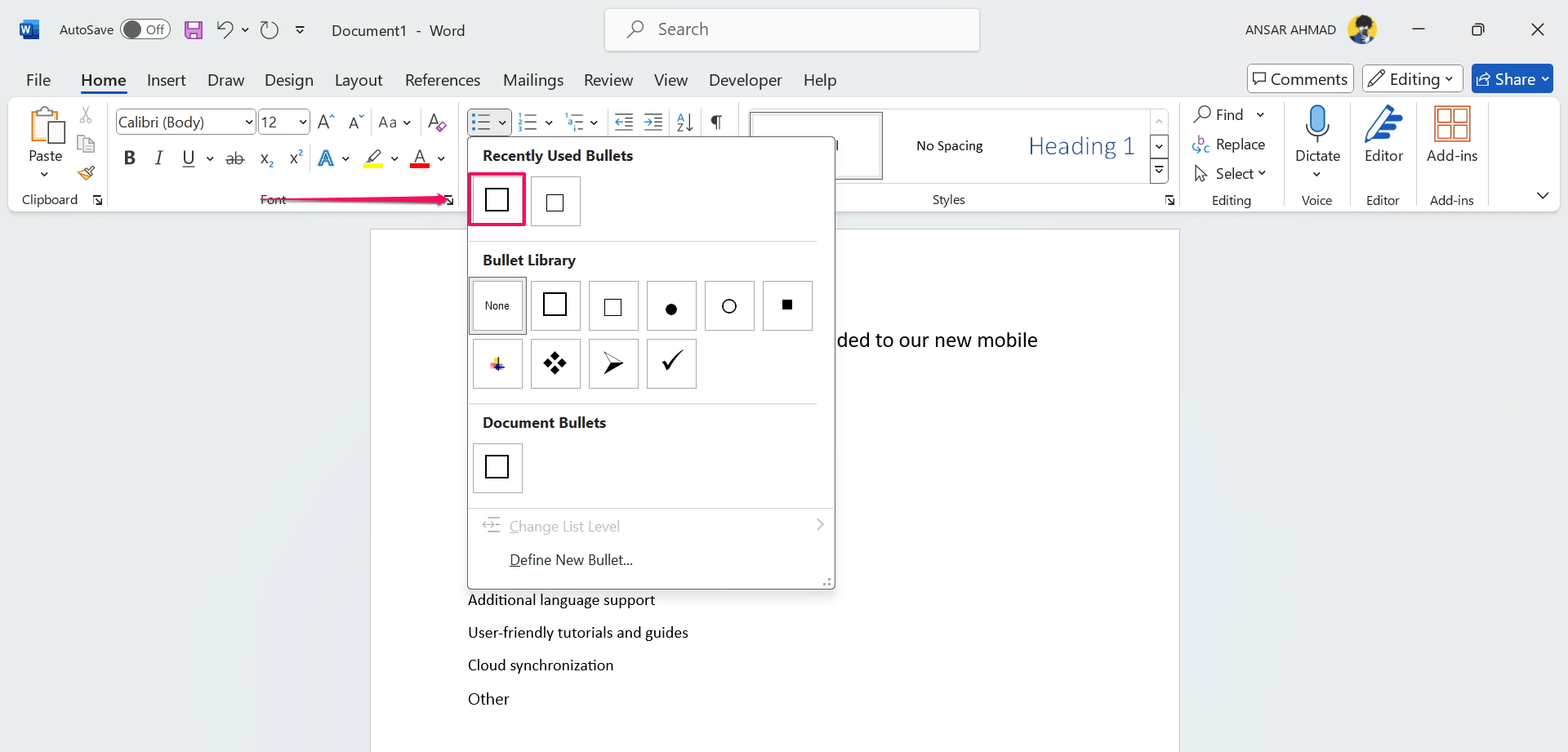Choose the colorful cross picture bullet

(x=497, y=363)
